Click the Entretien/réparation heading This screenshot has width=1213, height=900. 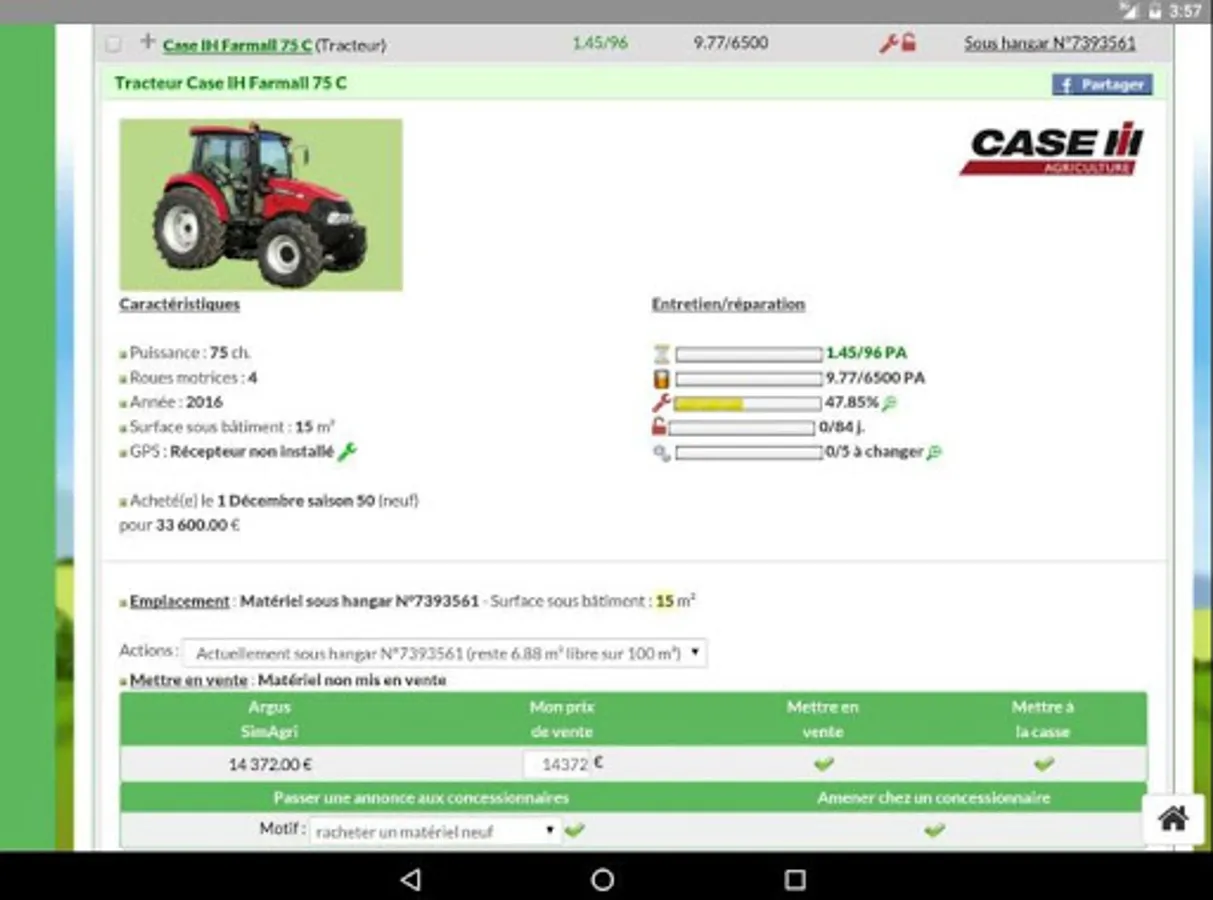click(728, 304)
